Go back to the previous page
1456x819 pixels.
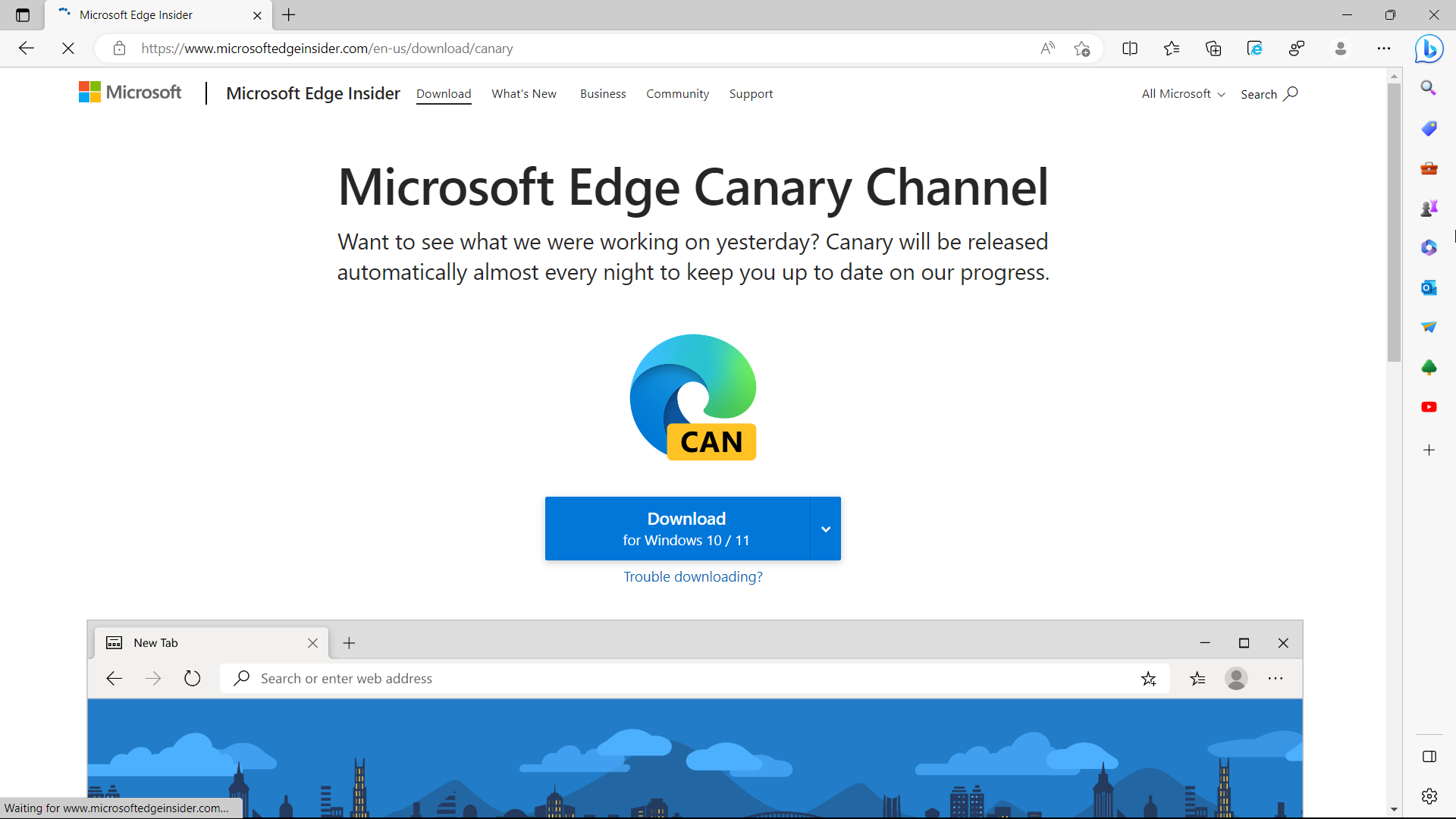[x=27, y=49]
